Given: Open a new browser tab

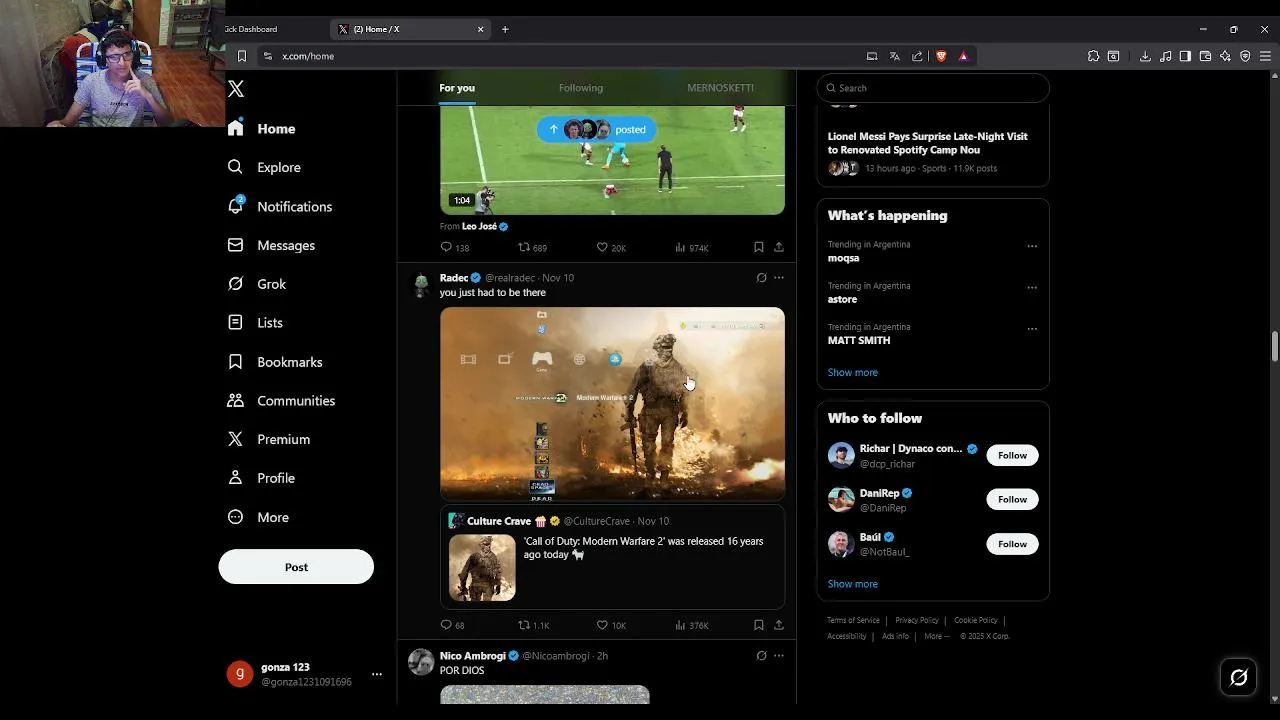Looking at the screenshot, I should click(x=505, y=29).
